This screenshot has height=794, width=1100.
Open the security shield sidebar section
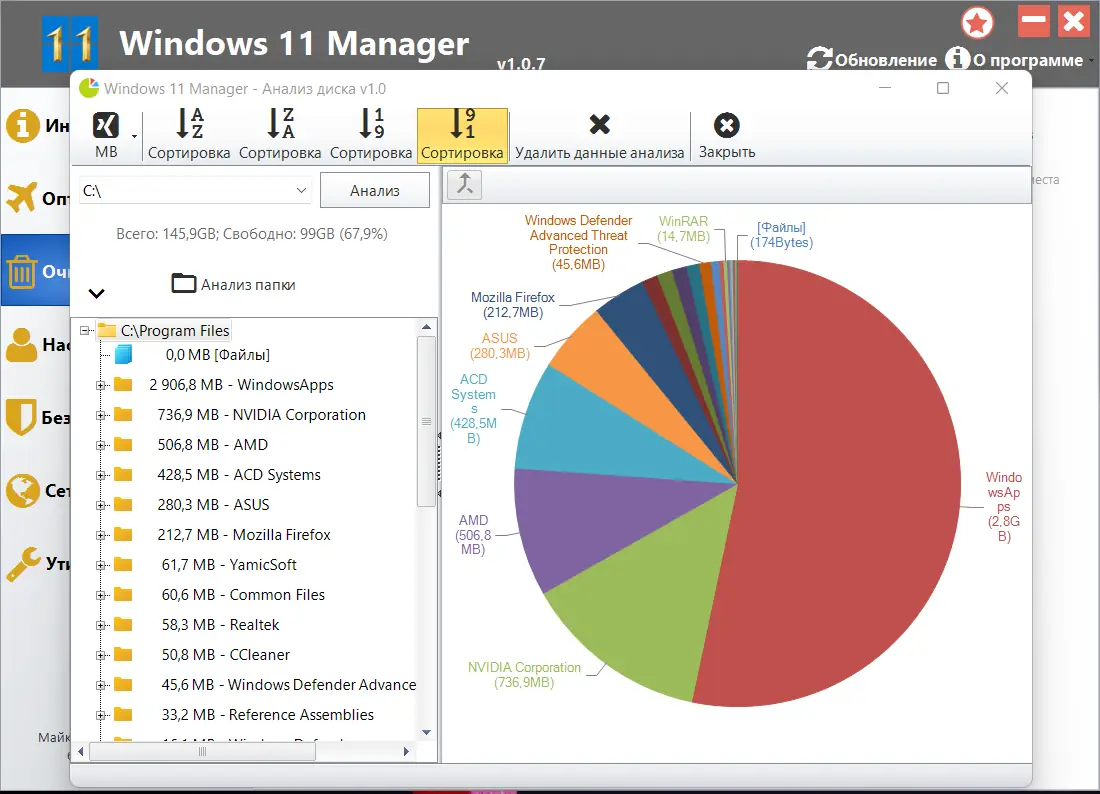35,417
